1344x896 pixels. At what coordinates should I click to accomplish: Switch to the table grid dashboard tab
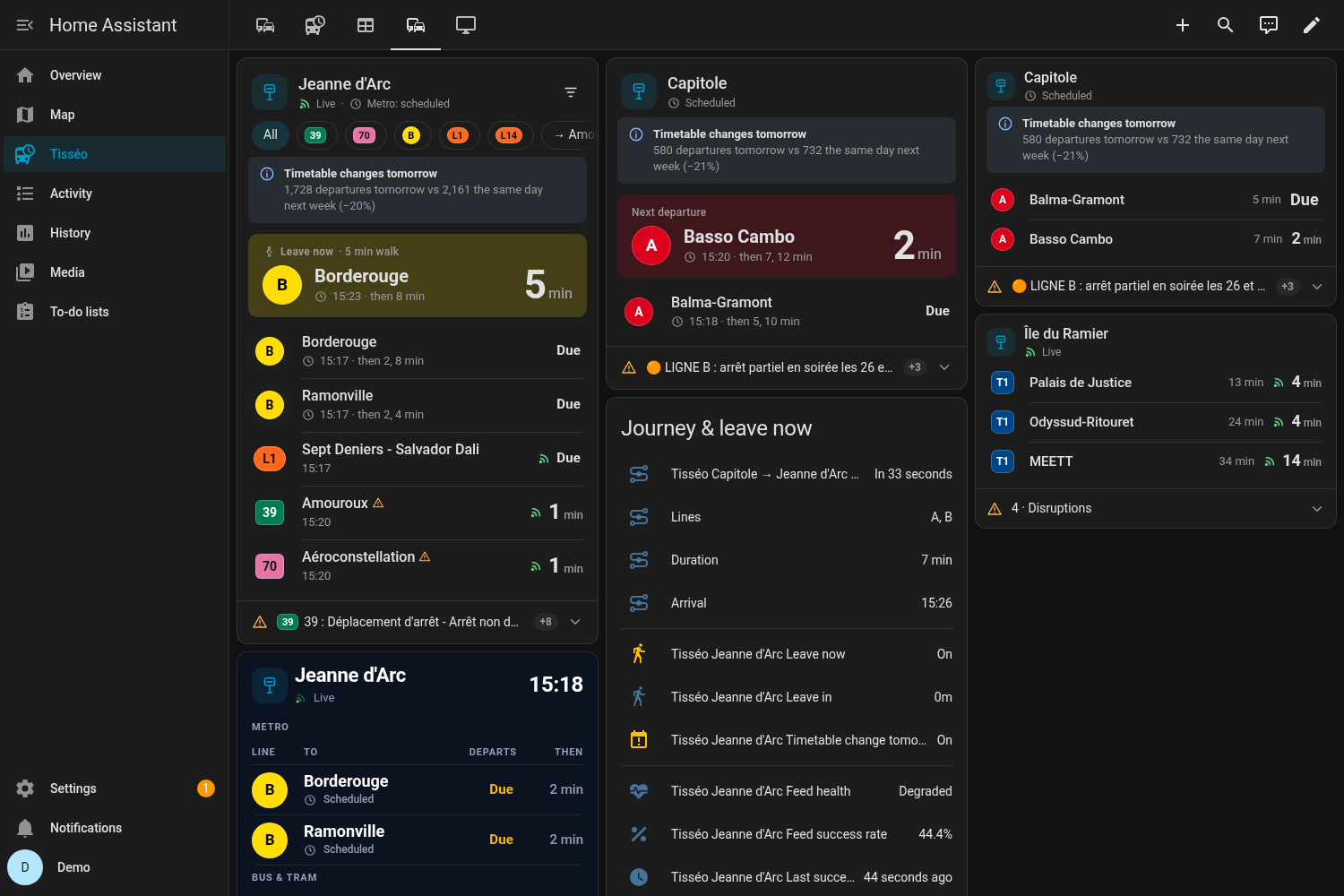(366, 25)
